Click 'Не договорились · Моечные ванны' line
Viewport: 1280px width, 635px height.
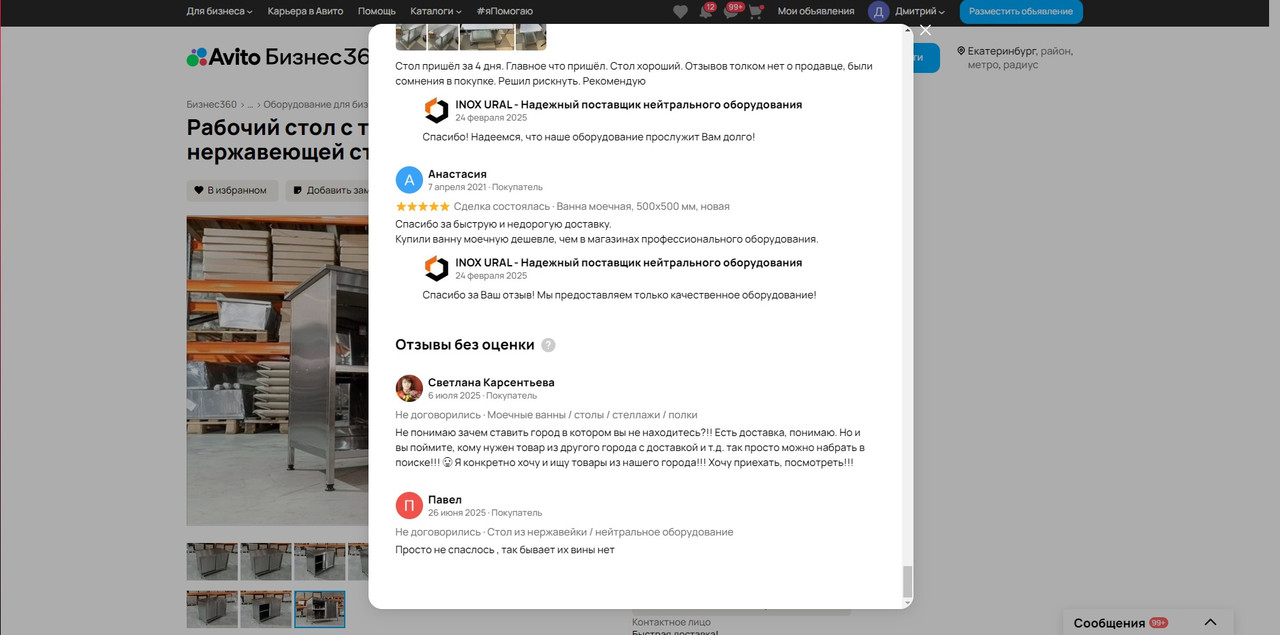tap(546, 415)
